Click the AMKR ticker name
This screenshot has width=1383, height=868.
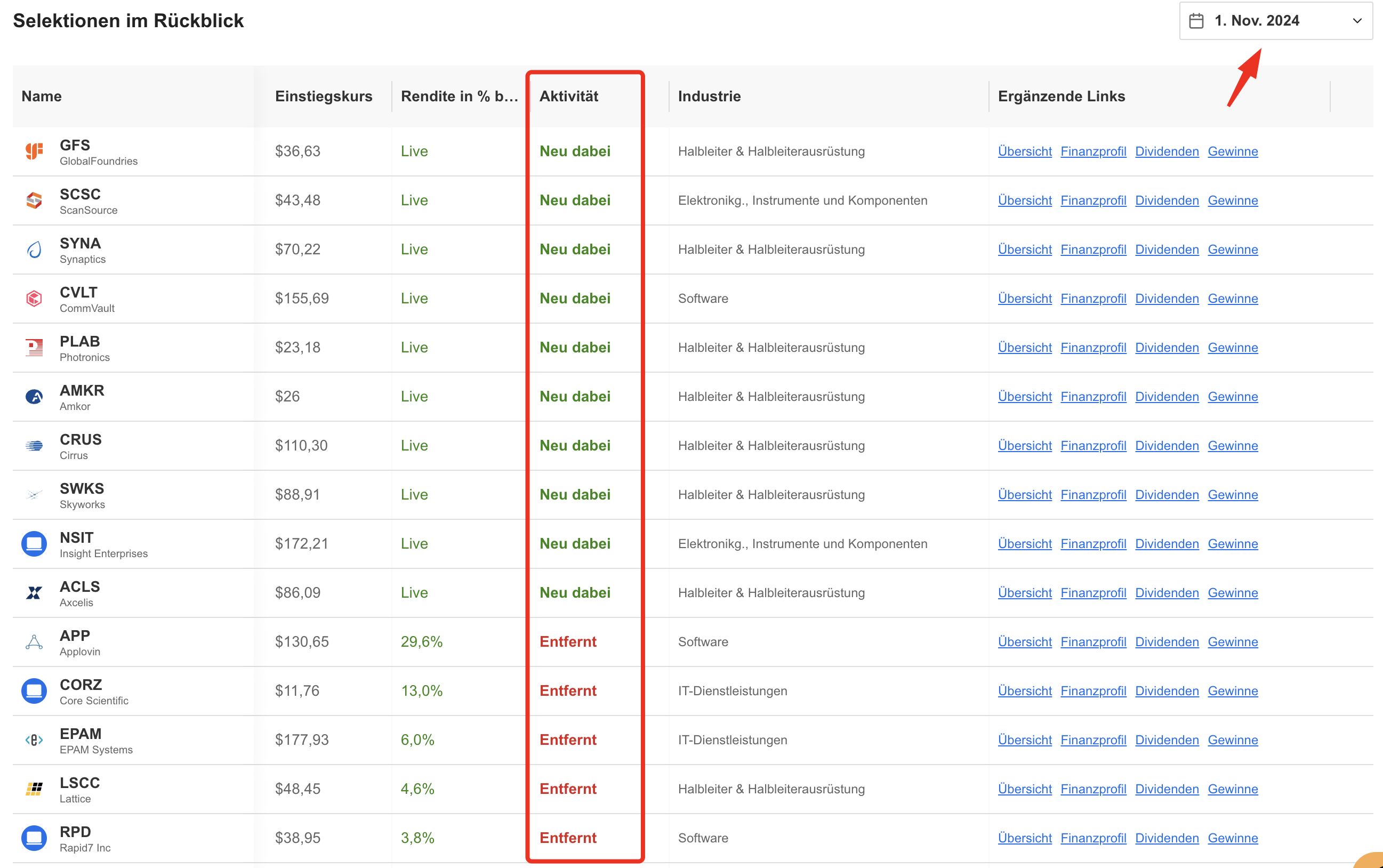tap(82, 390)
